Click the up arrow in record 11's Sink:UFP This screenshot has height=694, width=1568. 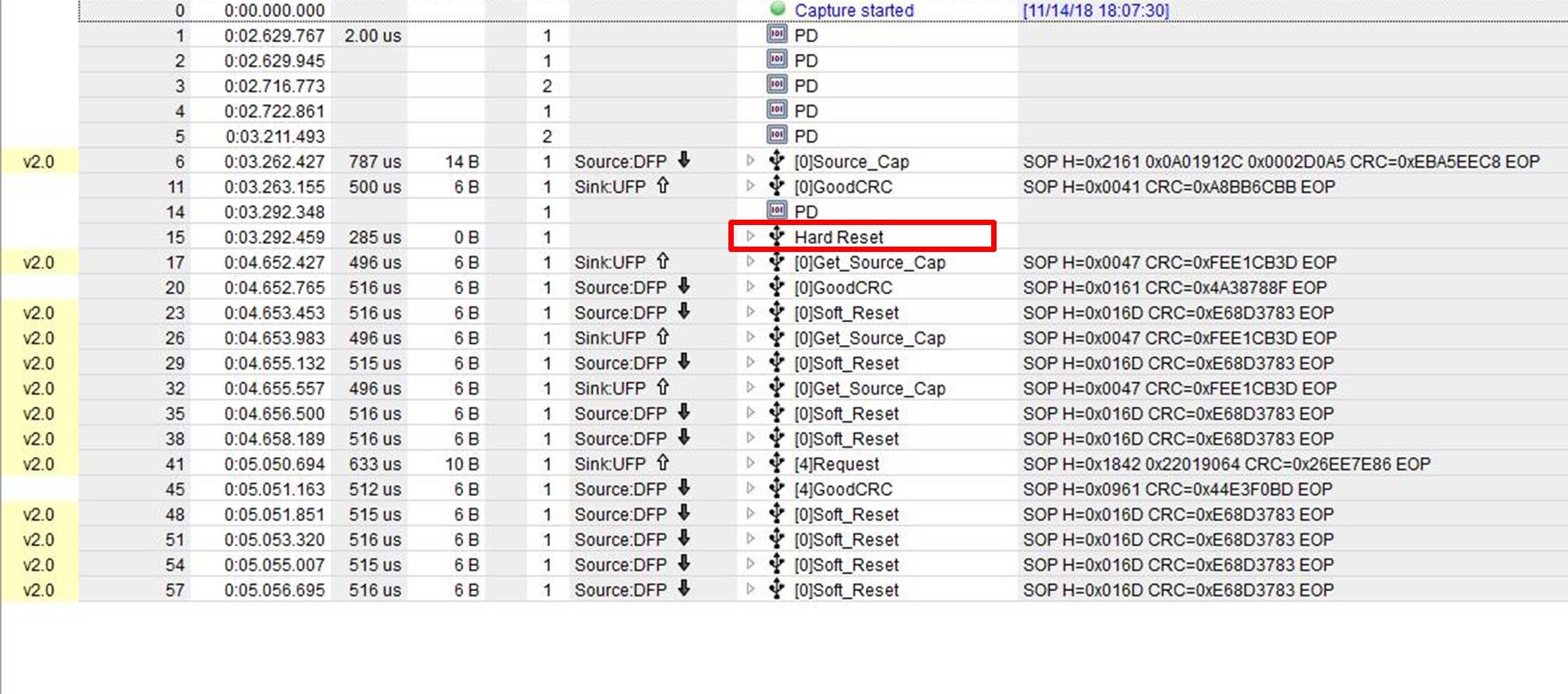coord(663,186)
